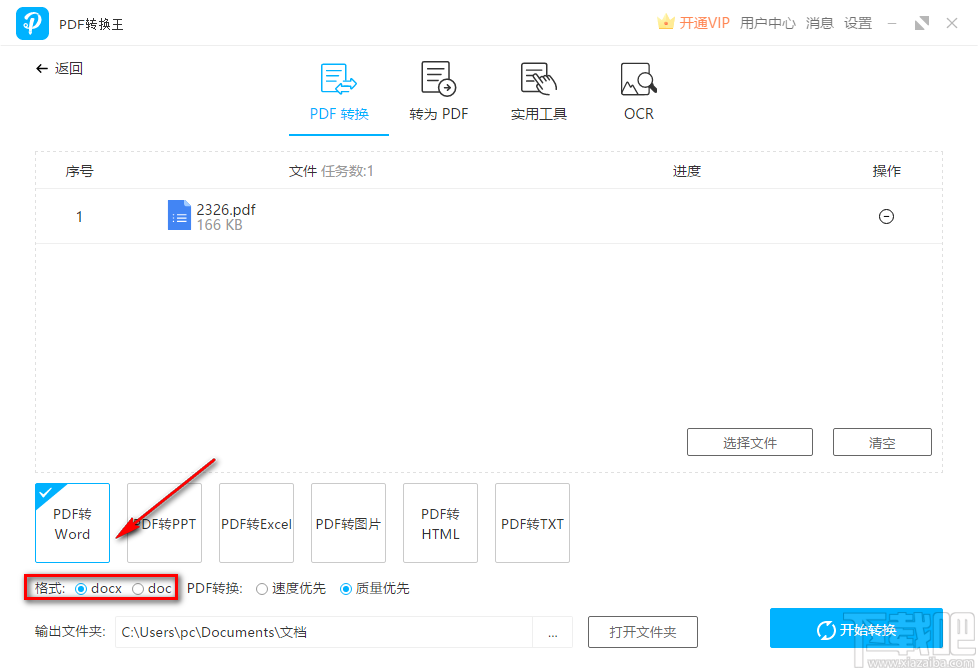Click the output folder path input field
978x668 pixels.
[320, 632]
